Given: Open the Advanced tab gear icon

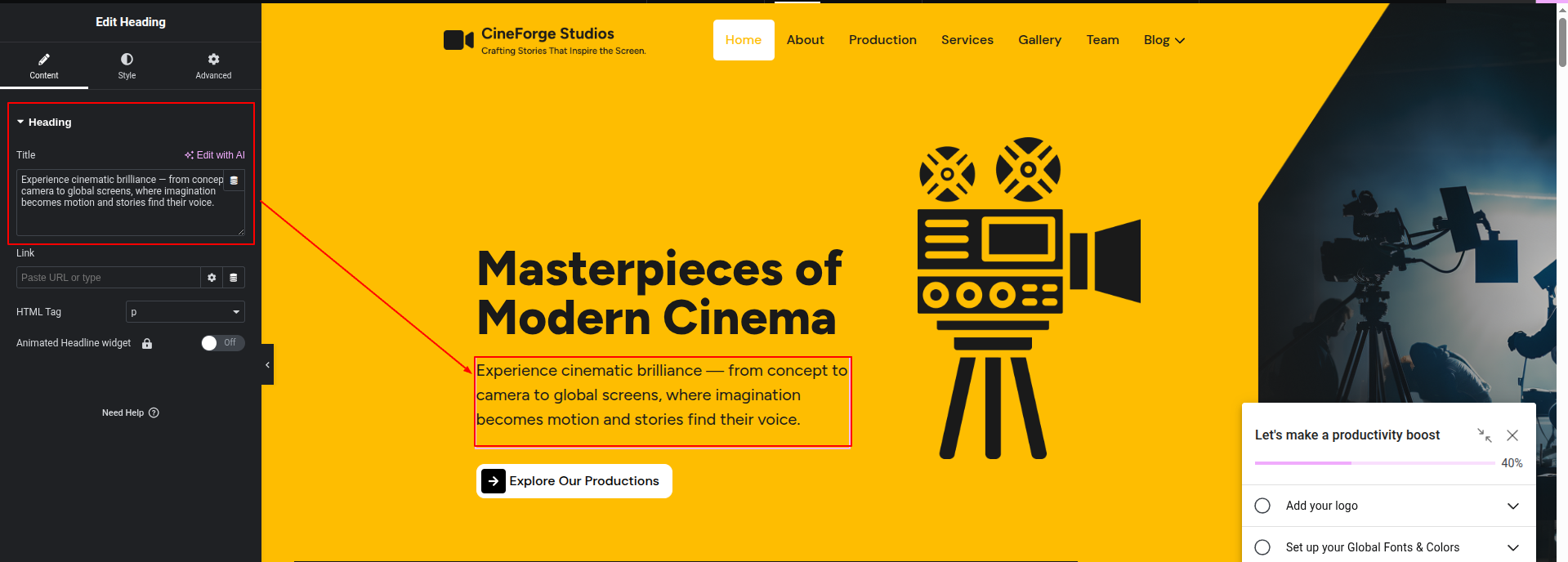Looking at the screenshot, I should point(213,60).
